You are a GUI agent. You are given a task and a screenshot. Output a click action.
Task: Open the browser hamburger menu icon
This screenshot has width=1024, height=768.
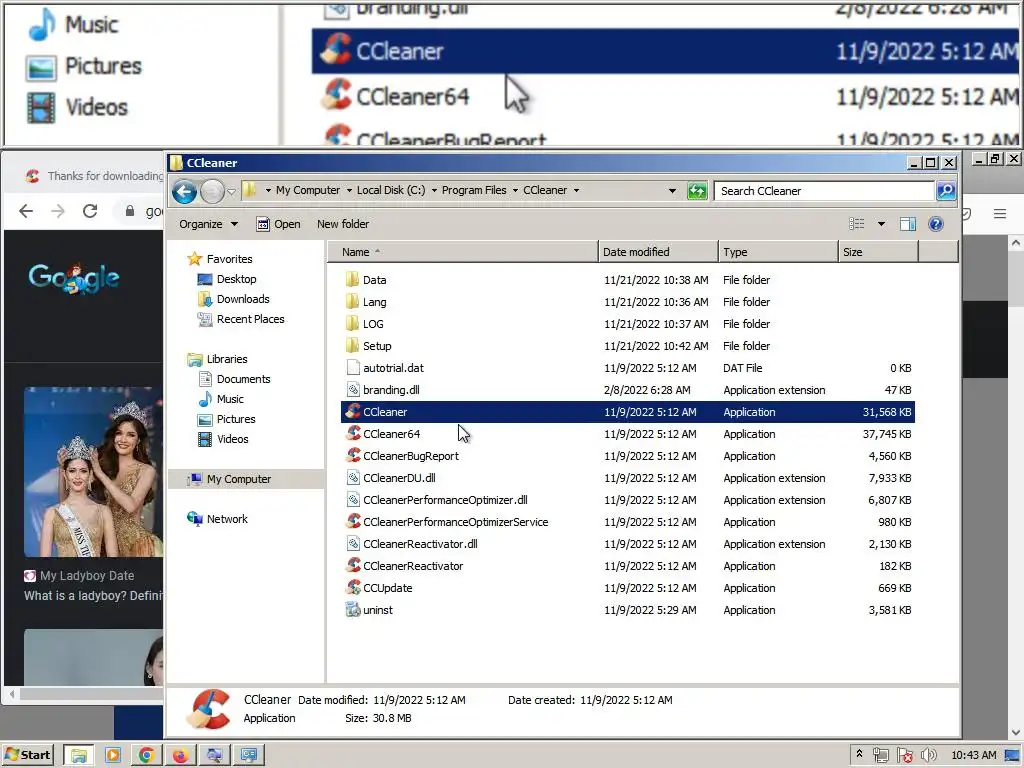coord(1000,214)
